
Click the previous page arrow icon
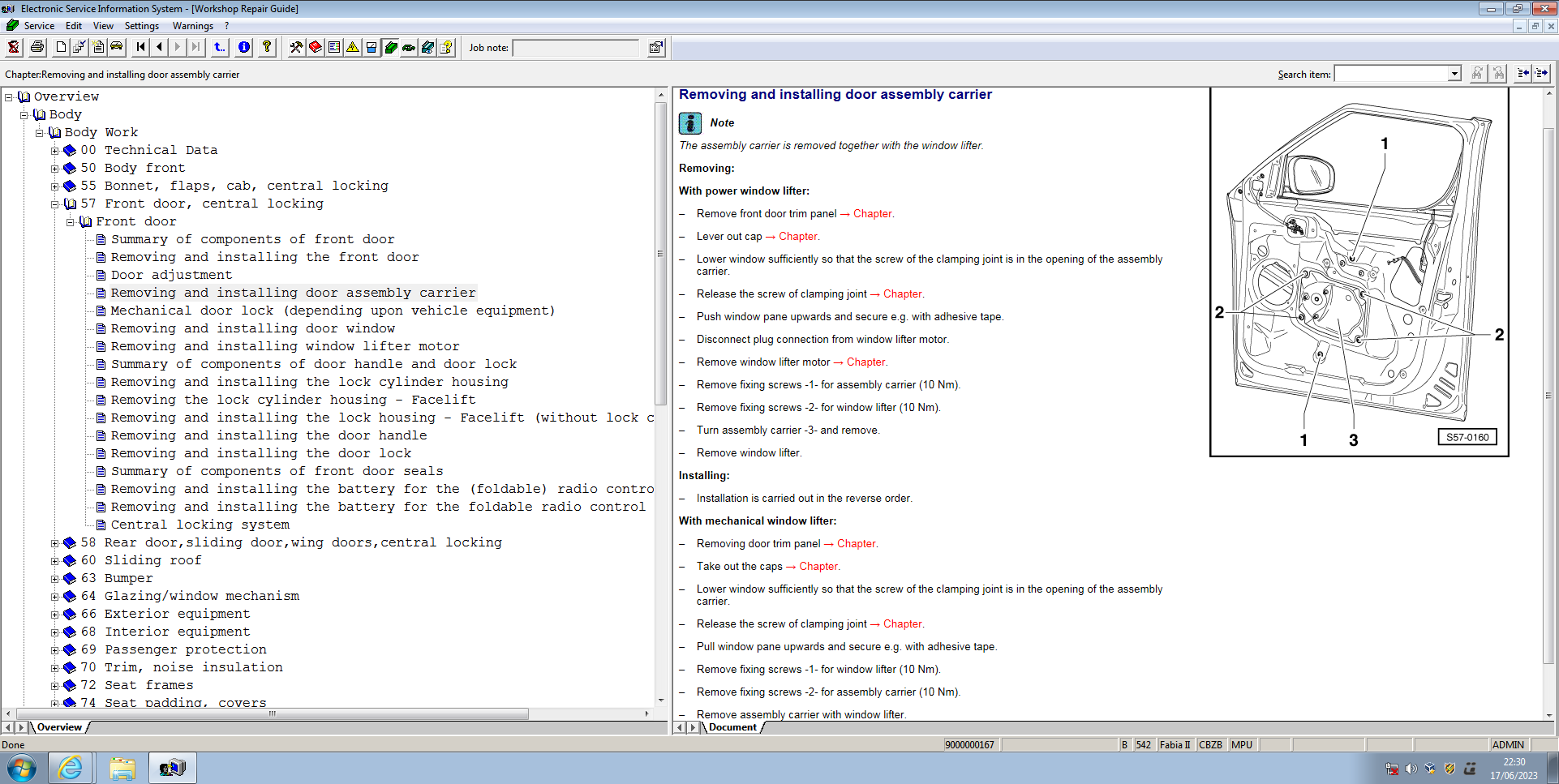coord(160,47)
